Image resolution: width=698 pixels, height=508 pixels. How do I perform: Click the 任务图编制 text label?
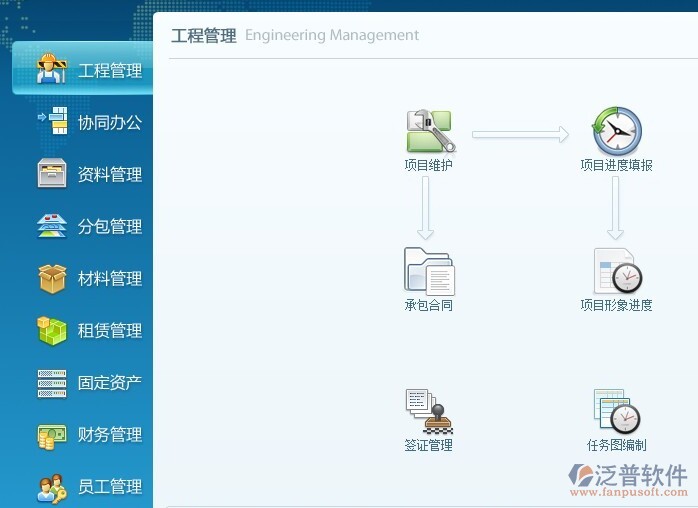tap(616, 445)
